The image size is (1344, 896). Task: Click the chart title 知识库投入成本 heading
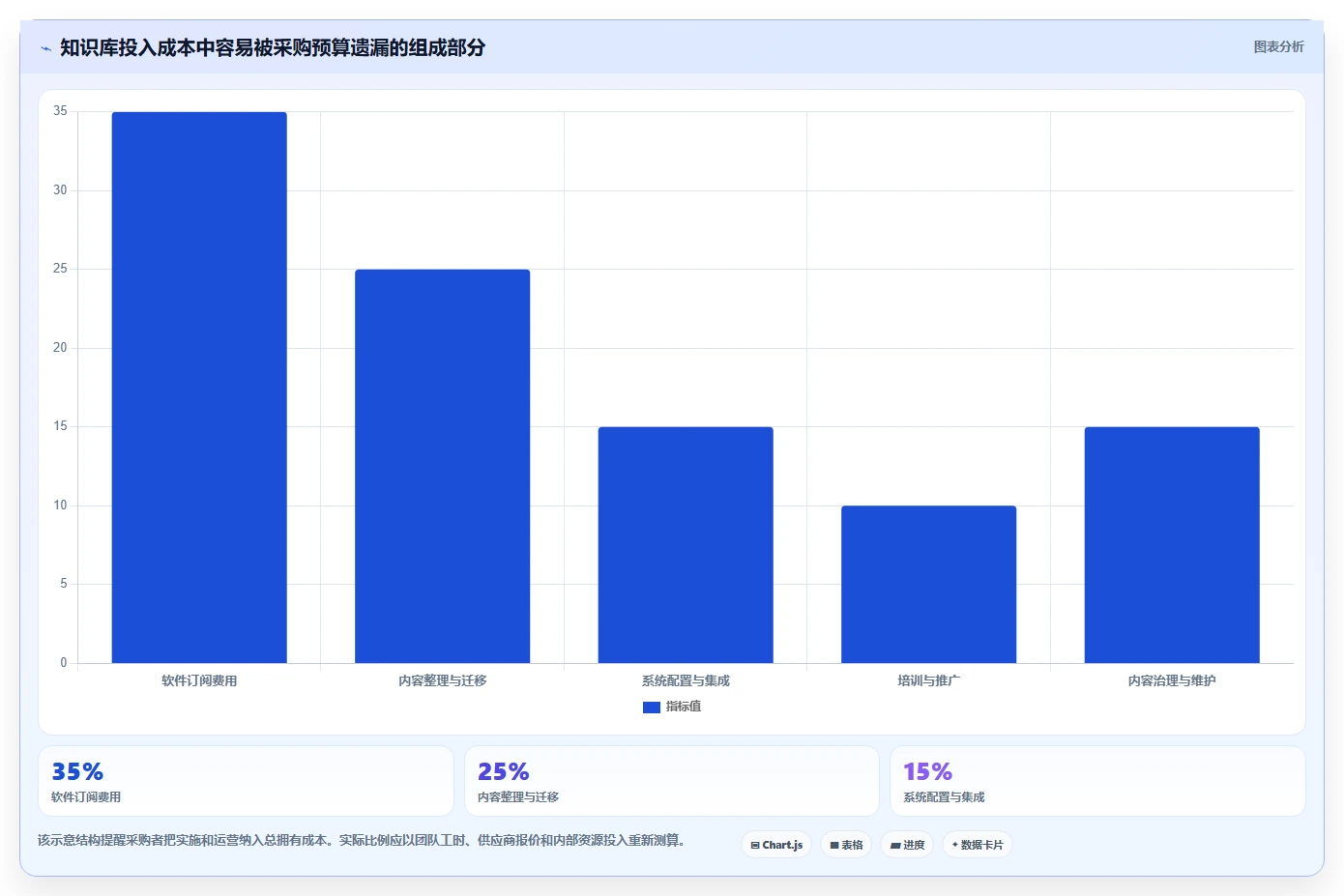pos(273,47)
